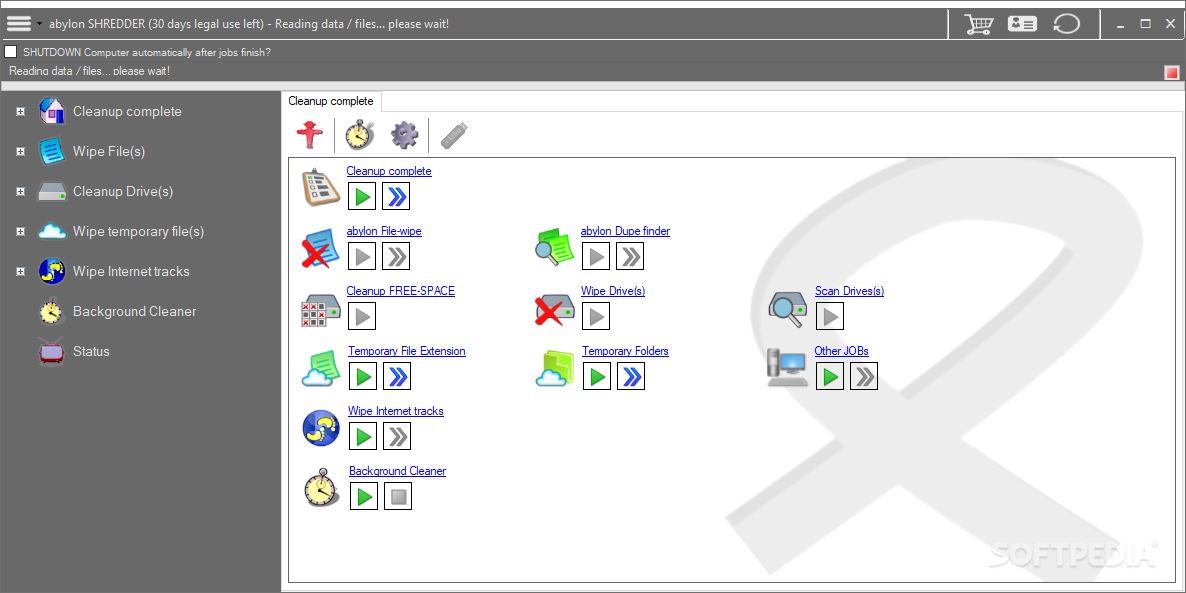Click Wipe Drive(s) play button
This screenshot has width=1186, height=593.
[x=597, y=316]
